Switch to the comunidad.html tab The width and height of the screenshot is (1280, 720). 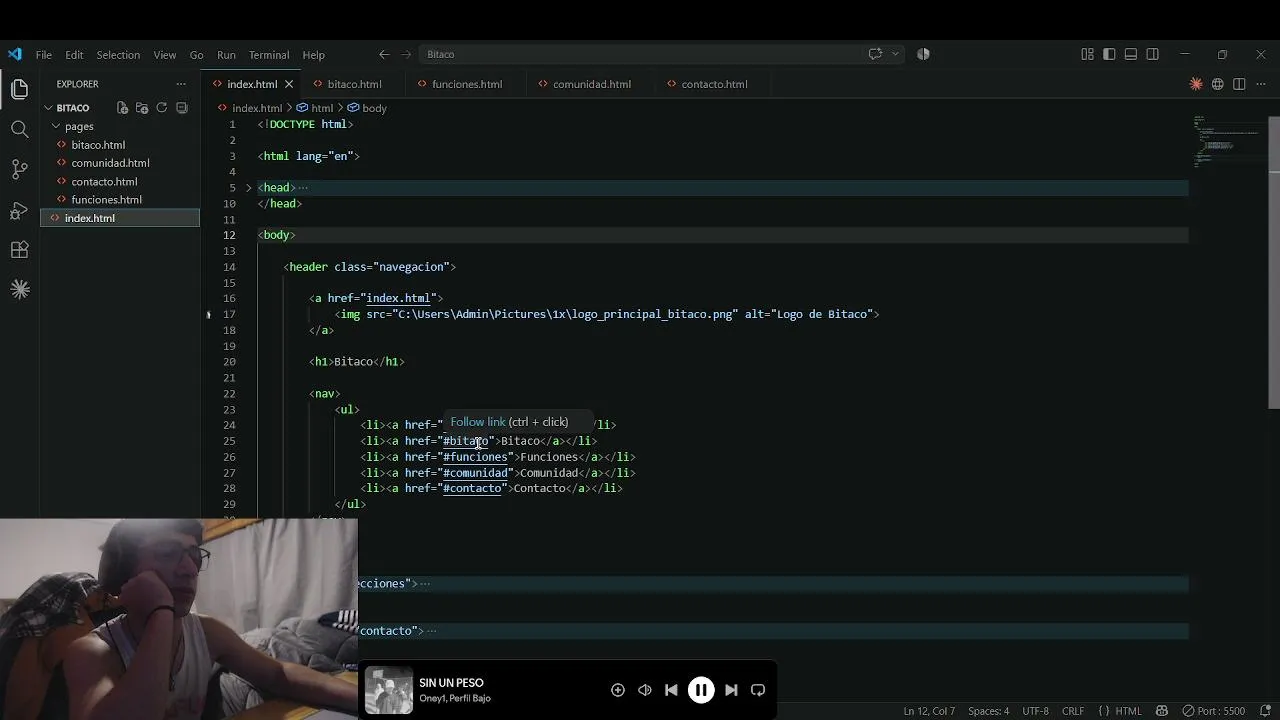pos(592,84)
